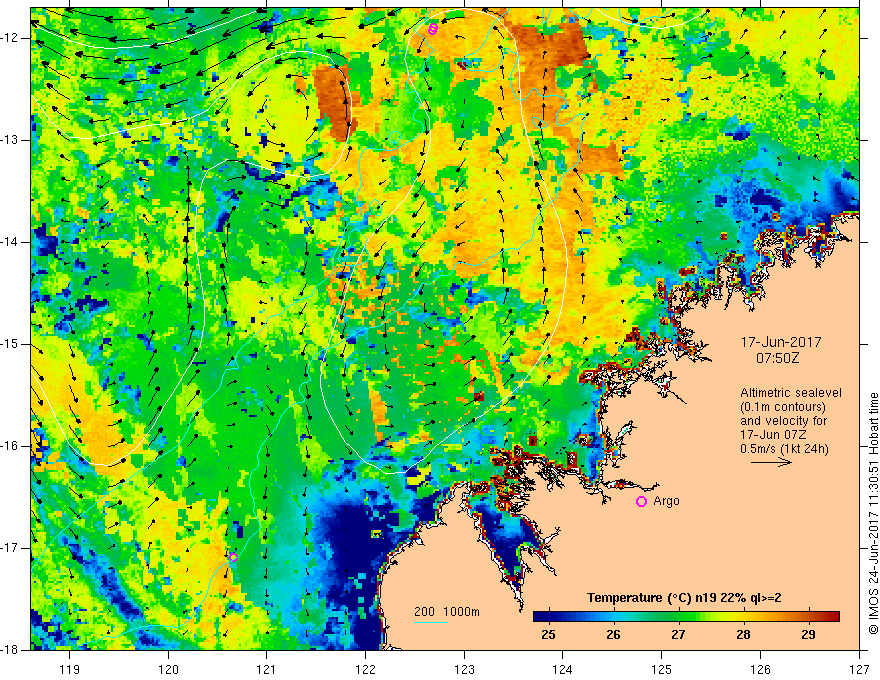
Task: Click latitude label -15 on the axis
Action: (10, 344)
